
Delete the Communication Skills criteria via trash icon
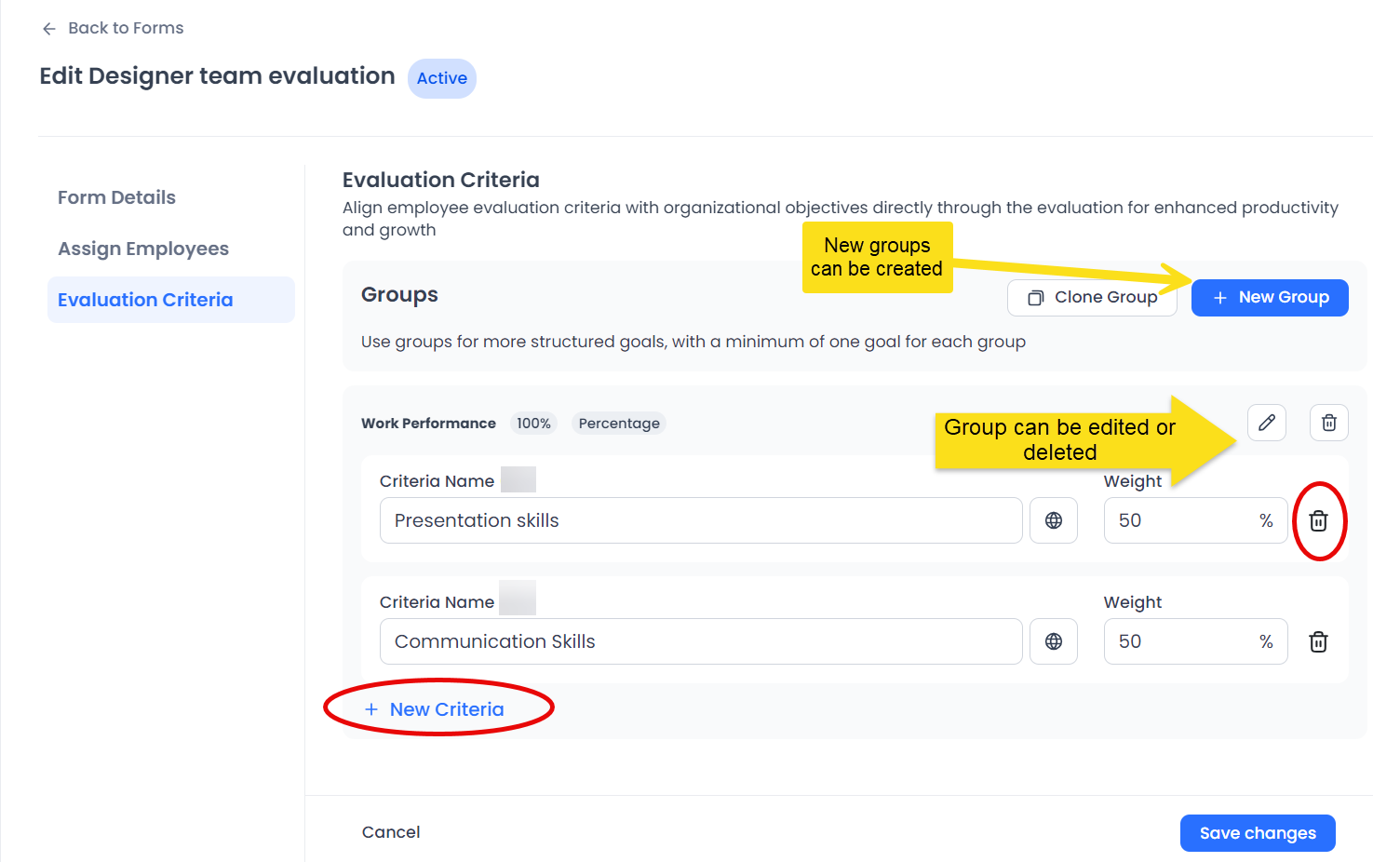(x=1318, y=641)
